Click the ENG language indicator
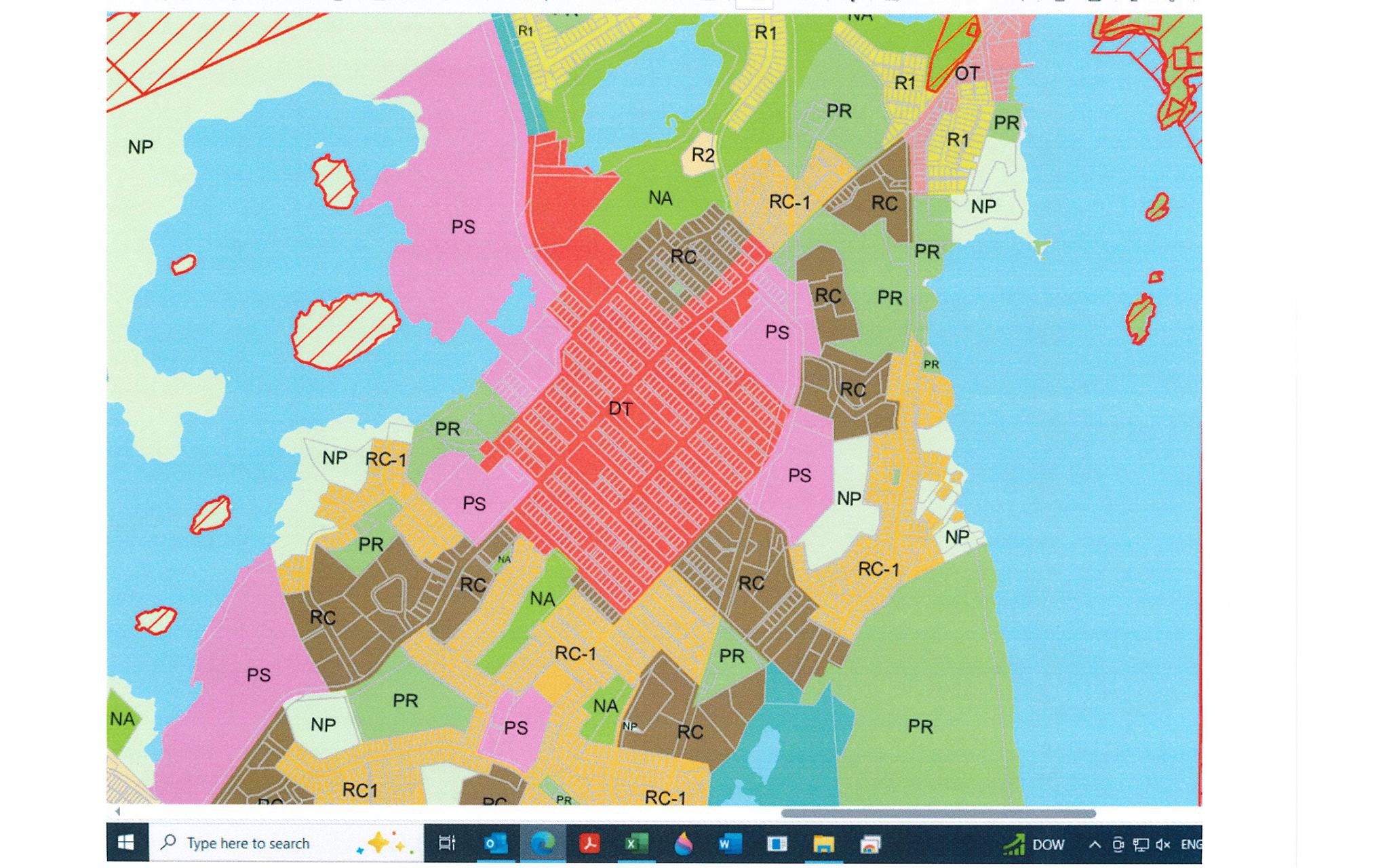The height and width of the screenshot is (868, 1389). (x=1191, y=844)
